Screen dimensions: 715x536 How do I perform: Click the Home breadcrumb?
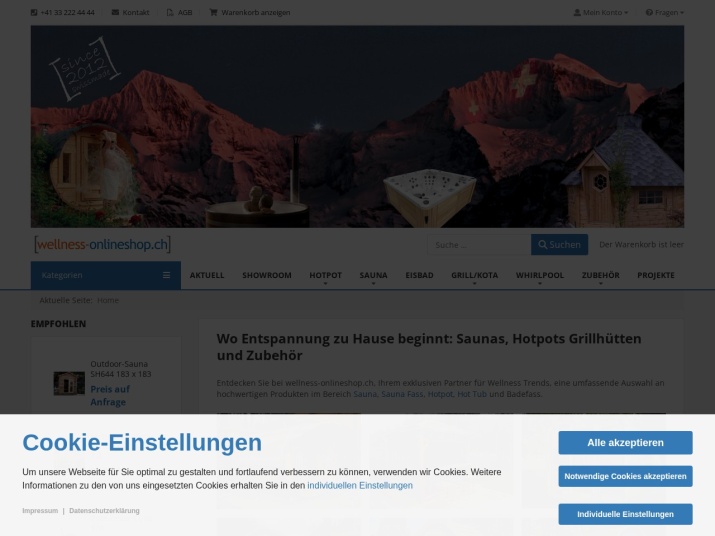pyautogui.click(x=108, y=300)
